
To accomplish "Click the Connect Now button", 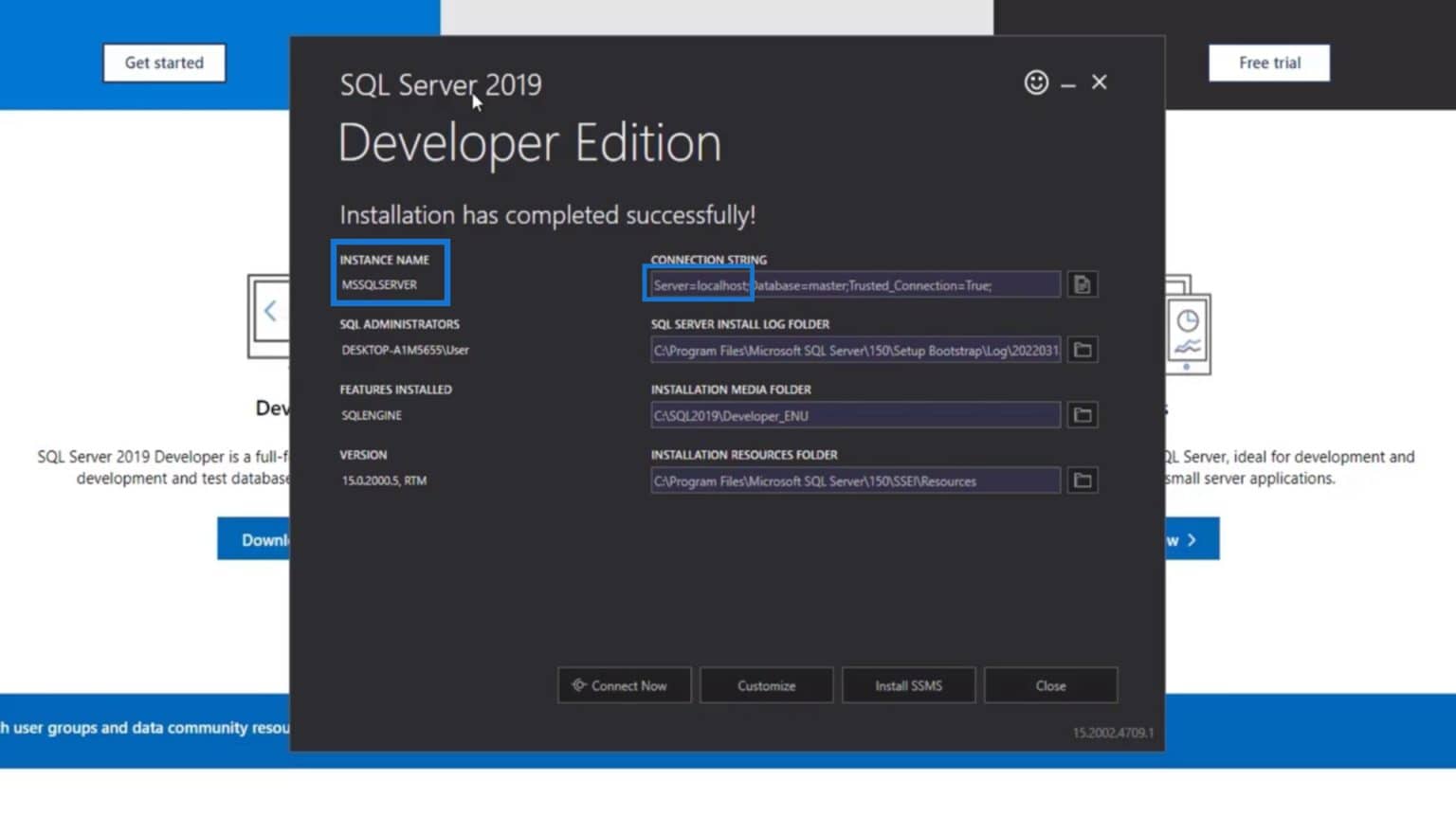I will (x=624, y=685).
